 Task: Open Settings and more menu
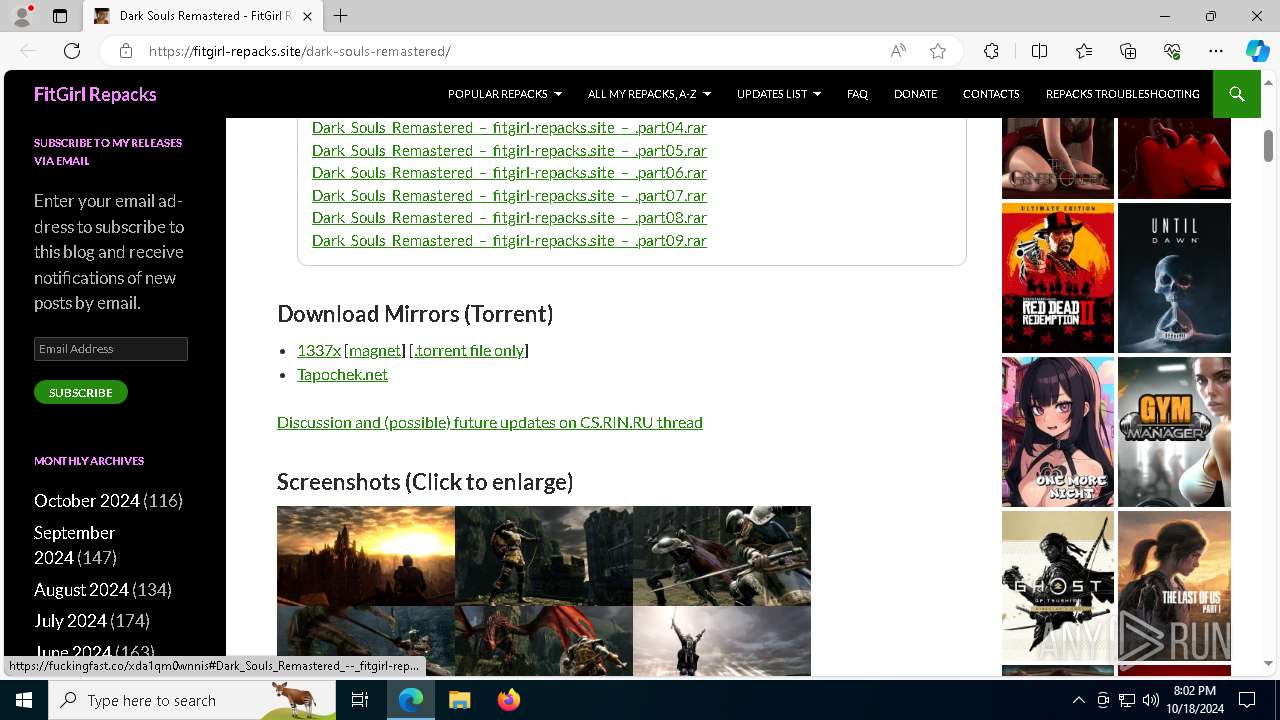(x=1216, y=51)
